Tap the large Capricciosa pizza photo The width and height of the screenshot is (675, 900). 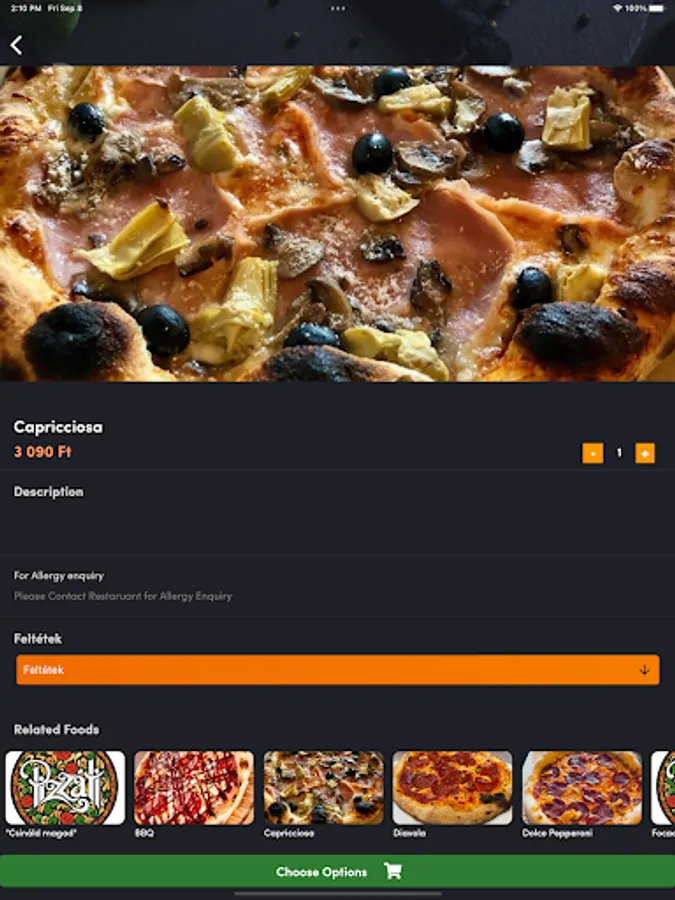(338, 223)
